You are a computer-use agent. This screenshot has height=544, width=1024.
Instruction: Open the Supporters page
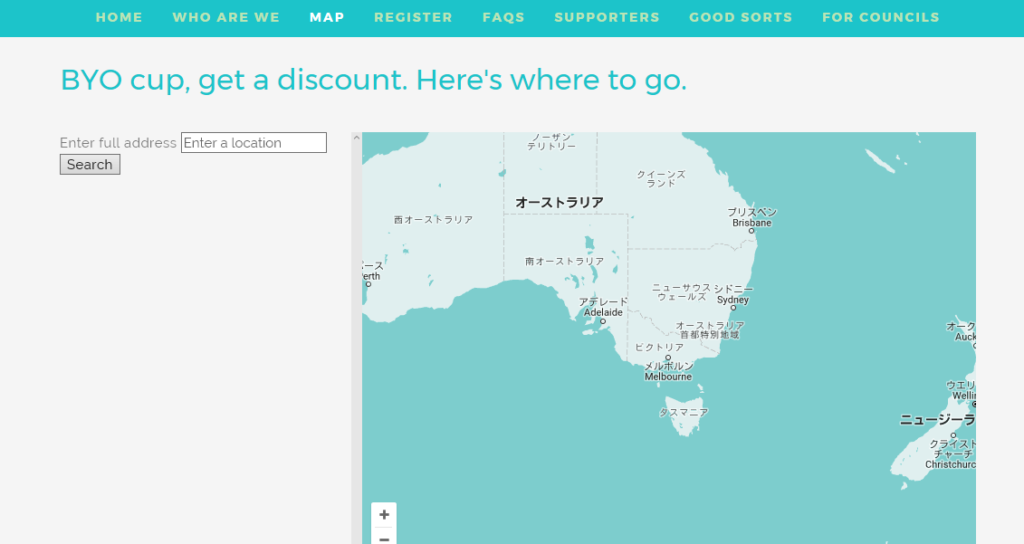click(607, 17)
